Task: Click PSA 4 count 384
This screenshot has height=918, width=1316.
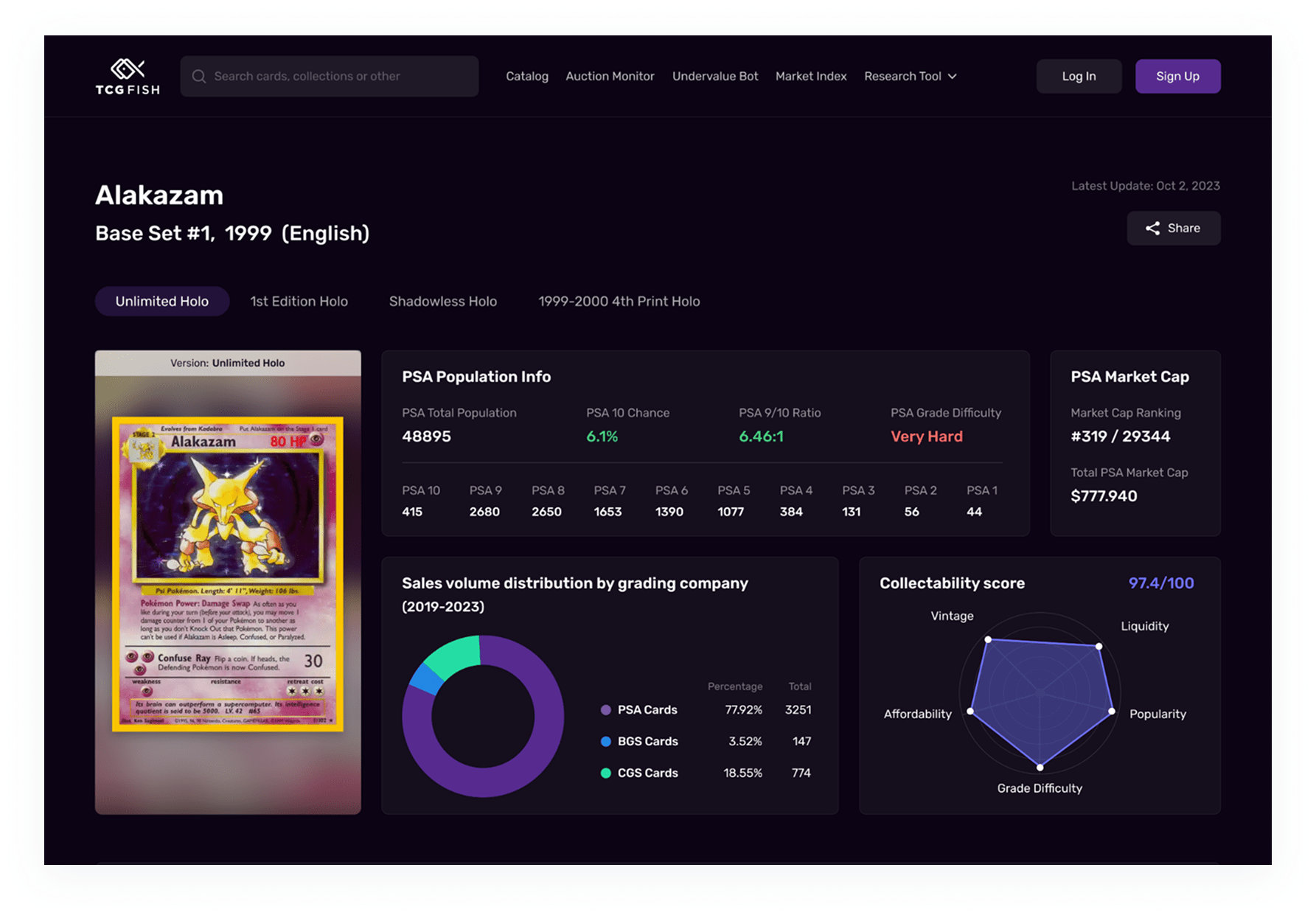Action: (791, 512)
